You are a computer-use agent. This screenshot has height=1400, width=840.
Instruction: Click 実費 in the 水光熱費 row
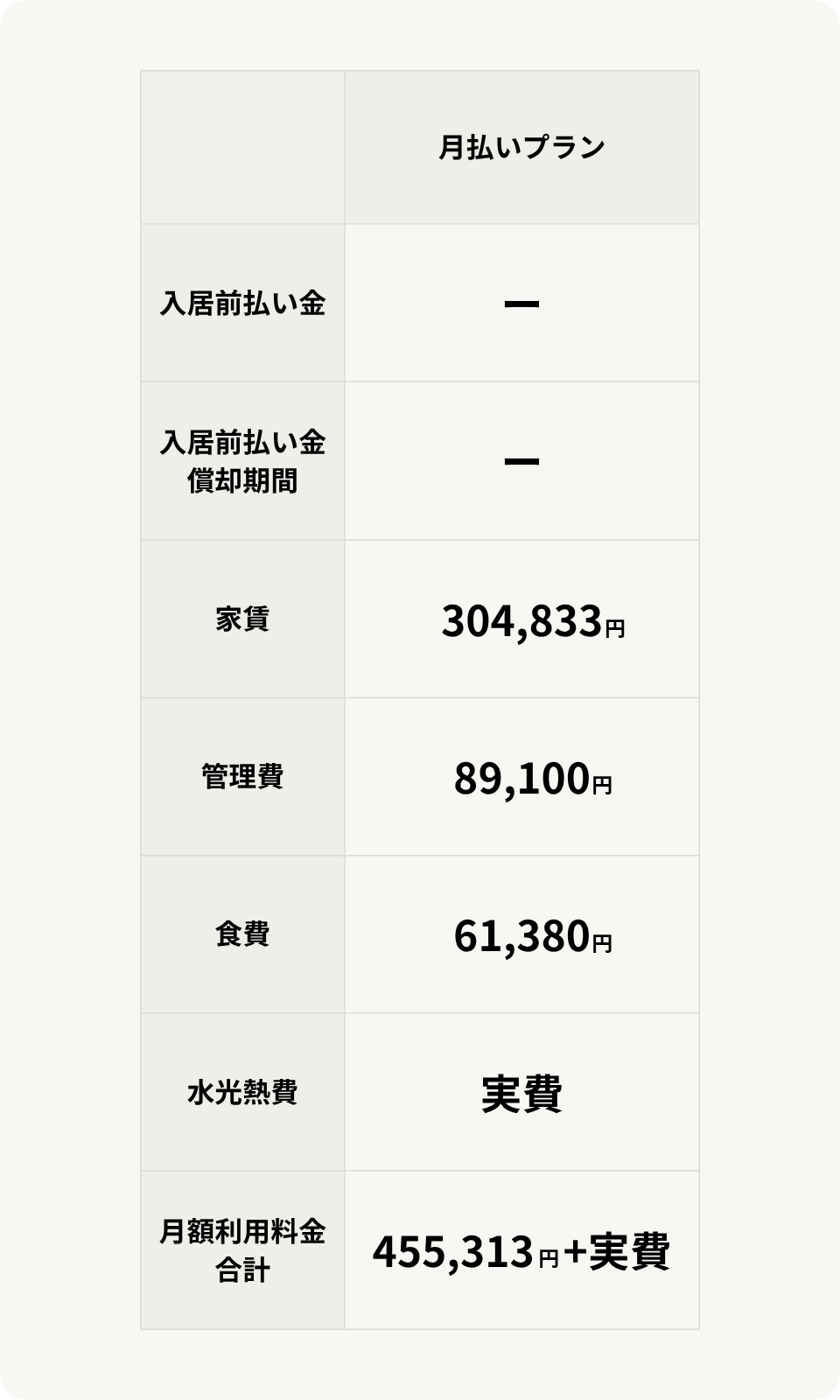(521, 1094)
